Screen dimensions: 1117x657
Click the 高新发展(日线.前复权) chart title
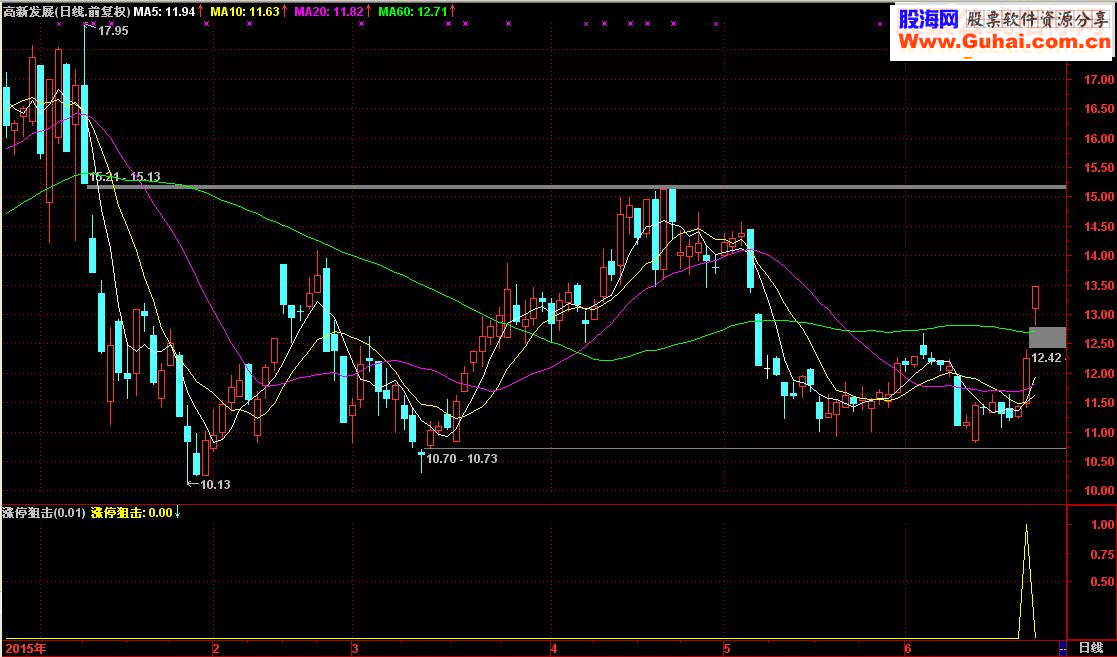coord(67,11)
